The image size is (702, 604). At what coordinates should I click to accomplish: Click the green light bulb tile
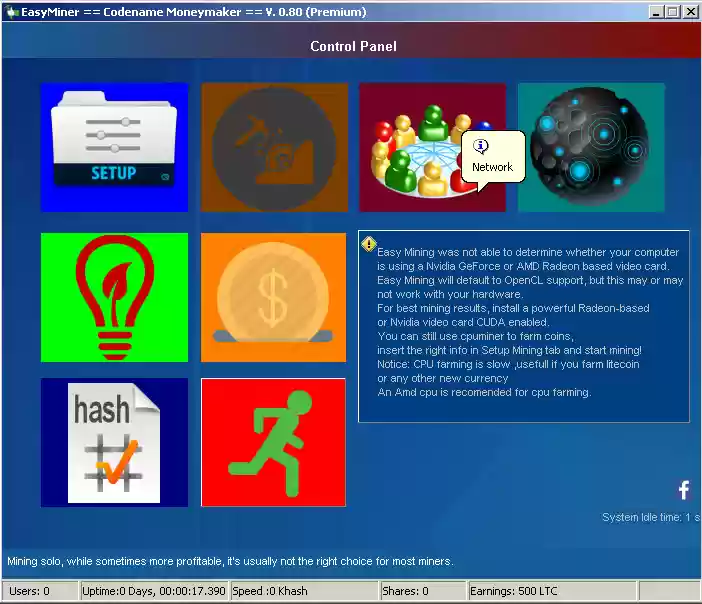[x=114, y=297]
